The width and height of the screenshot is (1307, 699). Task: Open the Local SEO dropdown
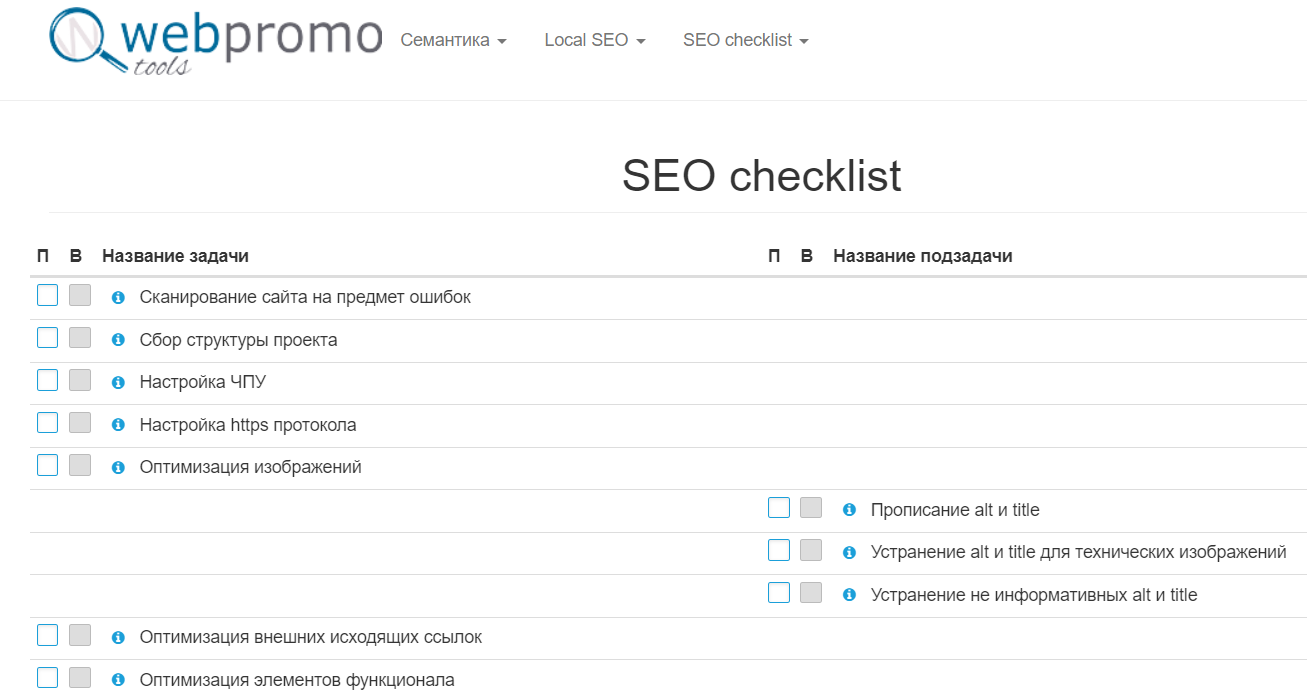(594, 40)
